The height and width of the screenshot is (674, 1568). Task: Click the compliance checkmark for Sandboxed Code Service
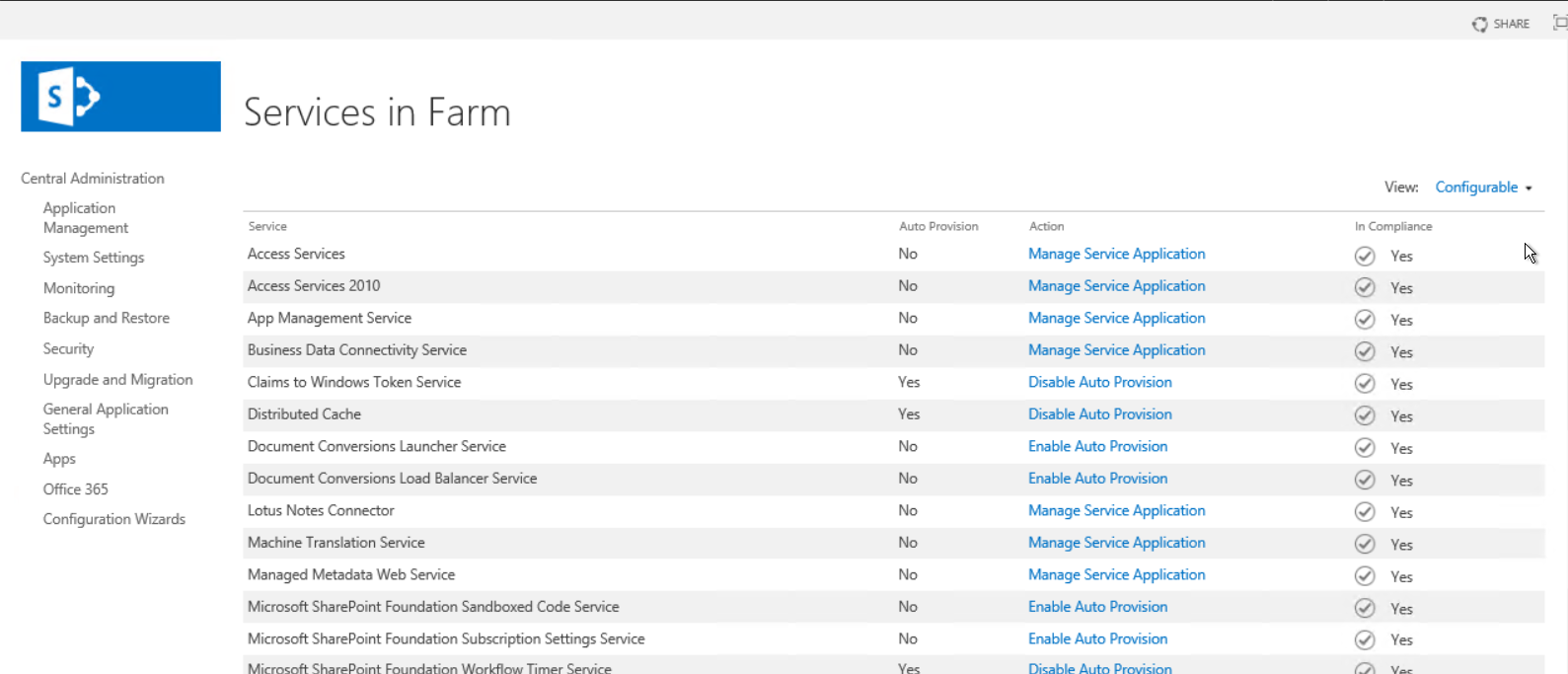tap(1365, 608)
